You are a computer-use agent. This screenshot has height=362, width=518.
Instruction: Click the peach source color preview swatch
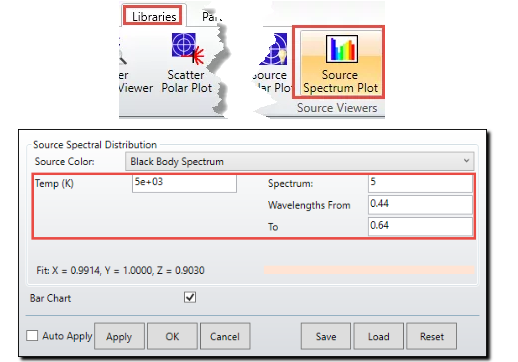(369, 270)
